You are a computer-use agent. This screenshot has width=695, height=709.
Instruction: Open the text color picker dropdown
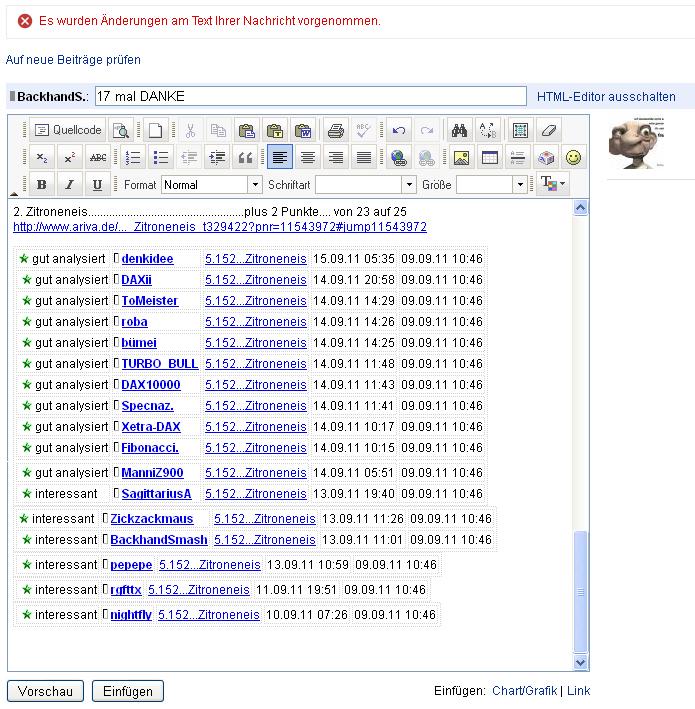click(552, 184)
